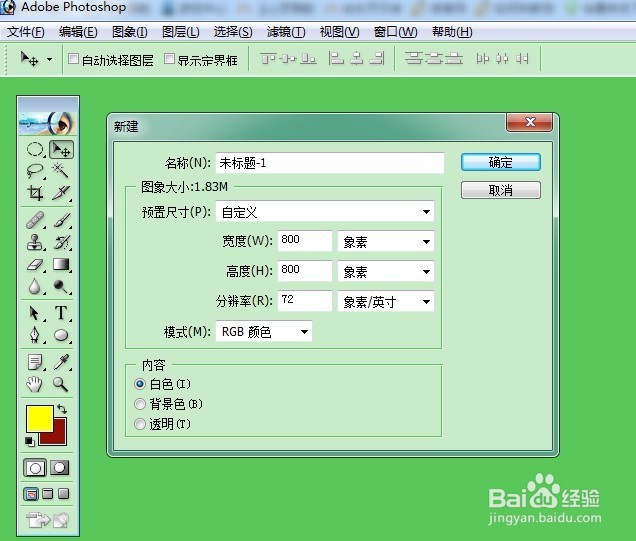Screen dimensions: 636x541
Task: Click the 分辨率 resolution input field
Action: click(x=305, y=301)
